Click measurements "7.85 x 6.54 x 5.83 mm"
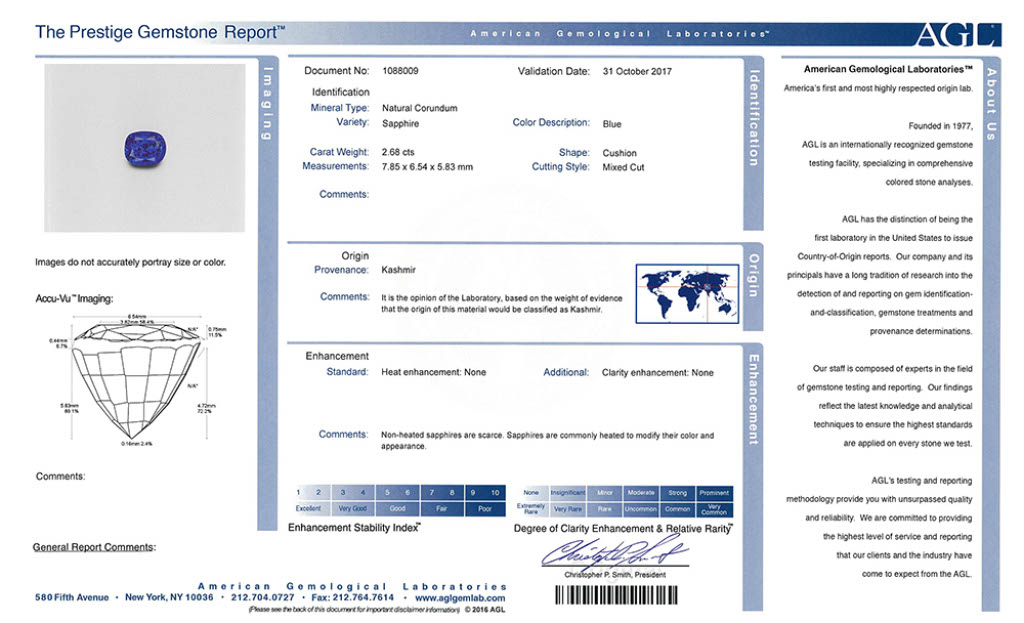Image resolution: width=1024 pixels, height=623 pixels. (427, 167)
